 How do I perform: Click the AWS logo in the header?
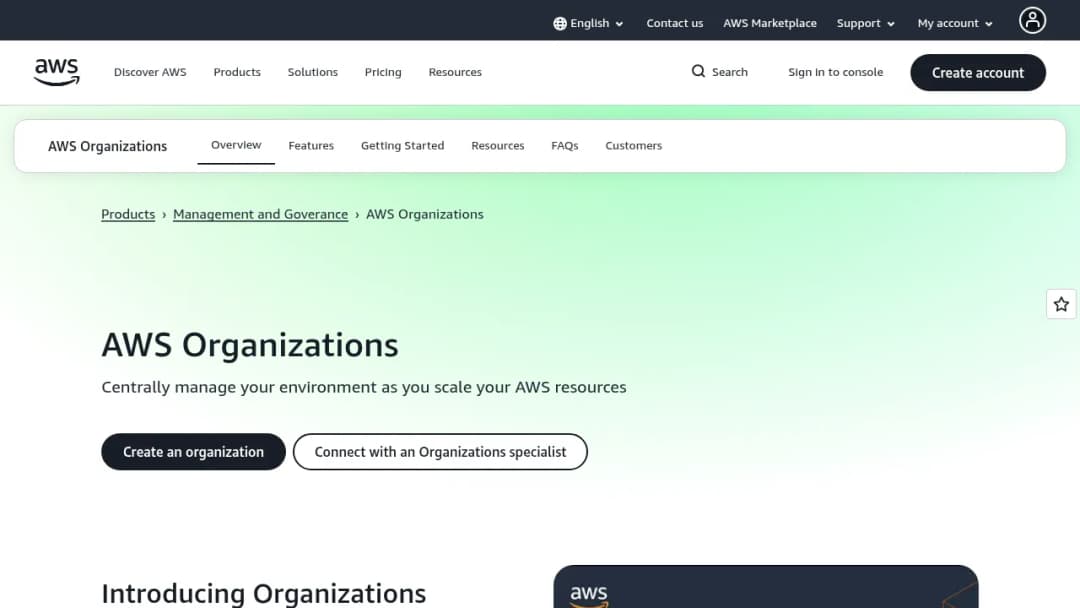[x=56, y=72]
